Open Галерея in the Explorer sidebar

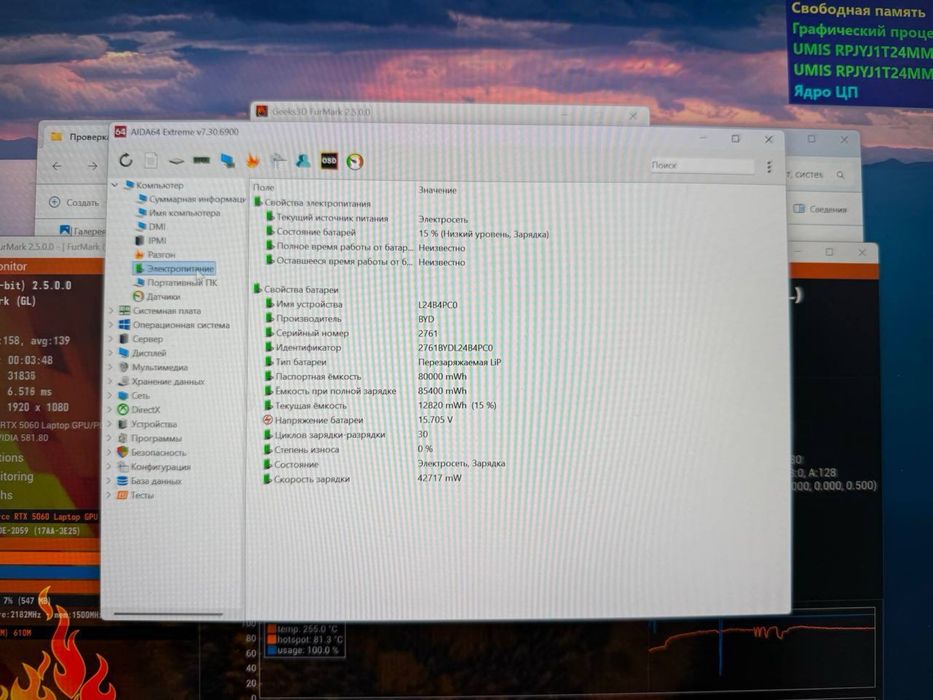83,230
